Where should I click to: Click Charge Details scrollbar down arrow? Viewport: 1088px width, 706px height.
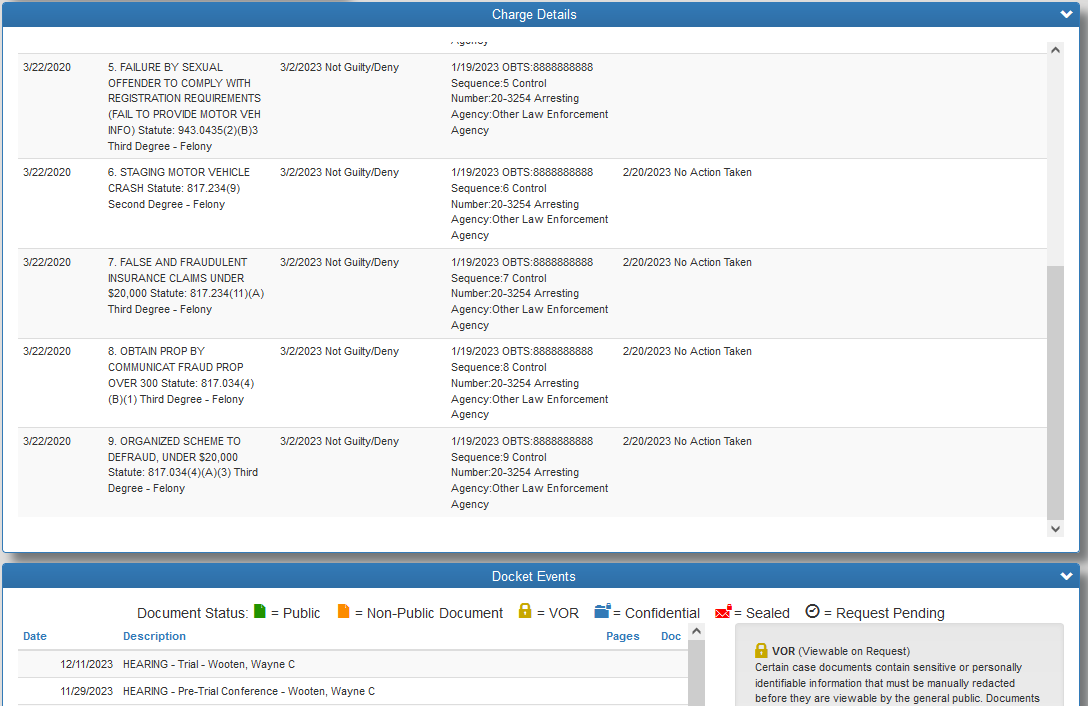(x=1055, y=529)
